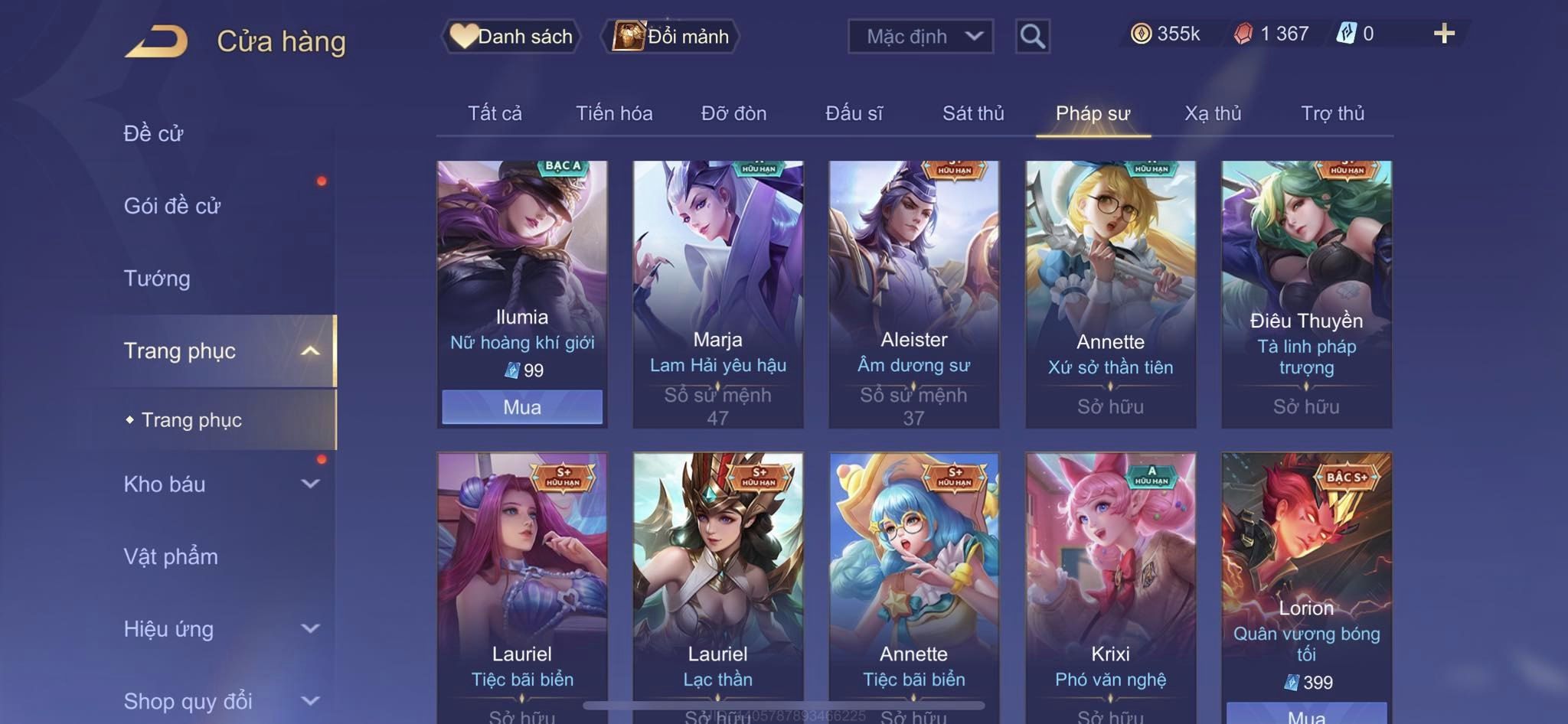The image size is (1568, 724).
Task: Collapse the Trang phục sidebar section
Action: (x=310, y=351)
